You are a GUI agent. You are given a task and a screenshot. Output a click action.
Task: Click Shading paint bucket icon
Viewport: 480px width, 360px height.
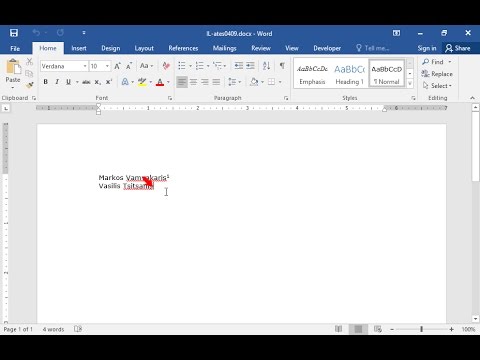[254, 82]
